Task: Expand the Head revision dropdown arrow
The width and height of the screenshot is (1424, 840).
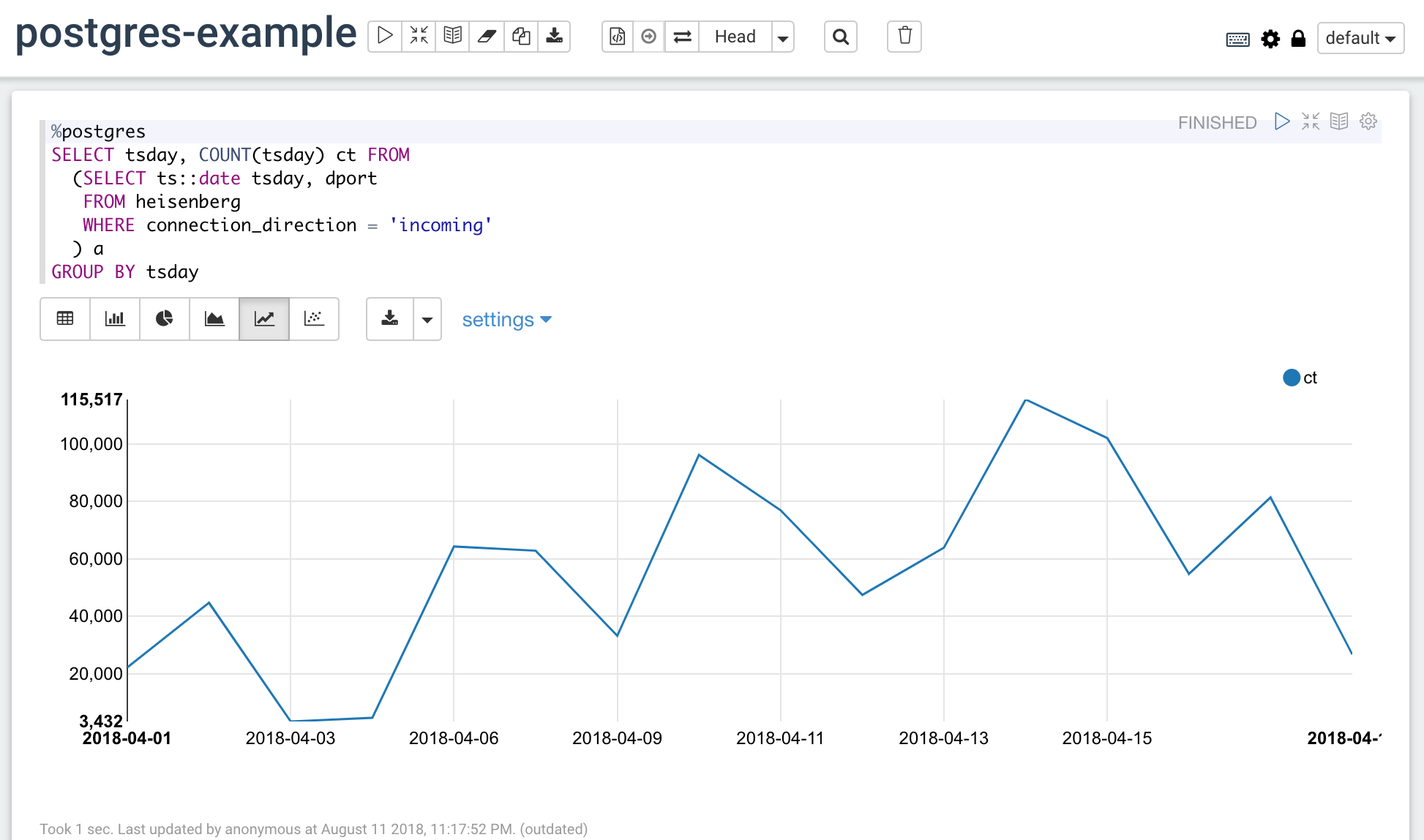Action: [x=783, y=37]
